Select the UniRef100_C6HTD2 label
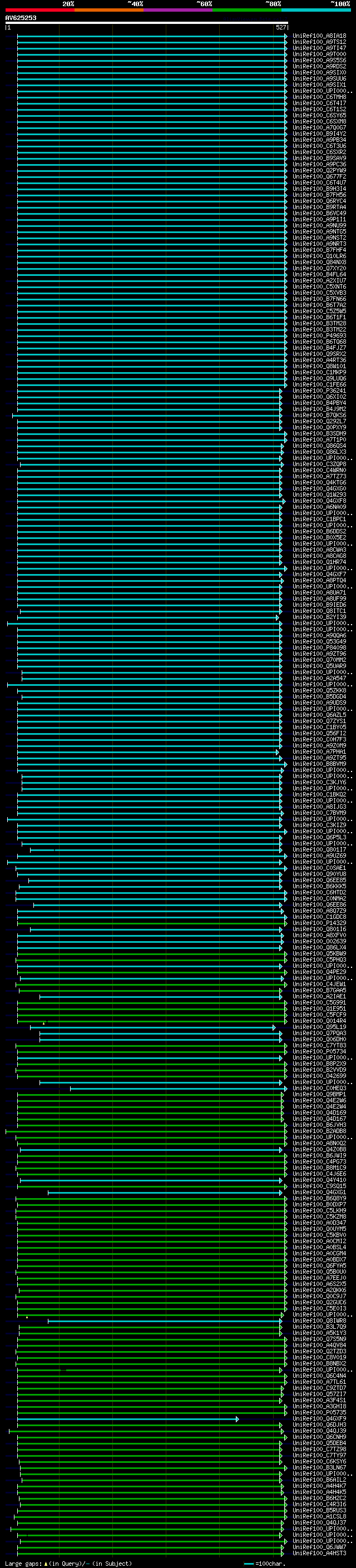Viewport: 356px width, 1568px height. click(x=319, y=892)
